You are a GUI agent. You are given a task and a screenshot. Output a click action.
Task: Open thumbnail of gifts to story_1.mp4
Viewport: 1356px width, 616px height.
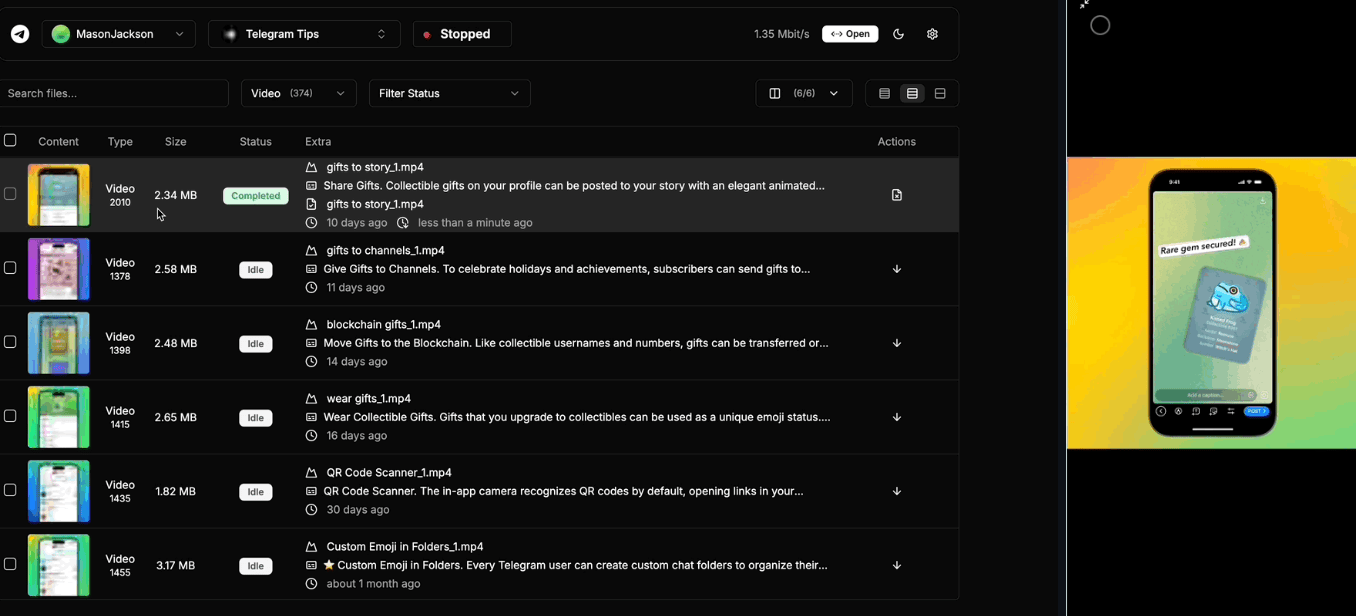pos(58,195)
